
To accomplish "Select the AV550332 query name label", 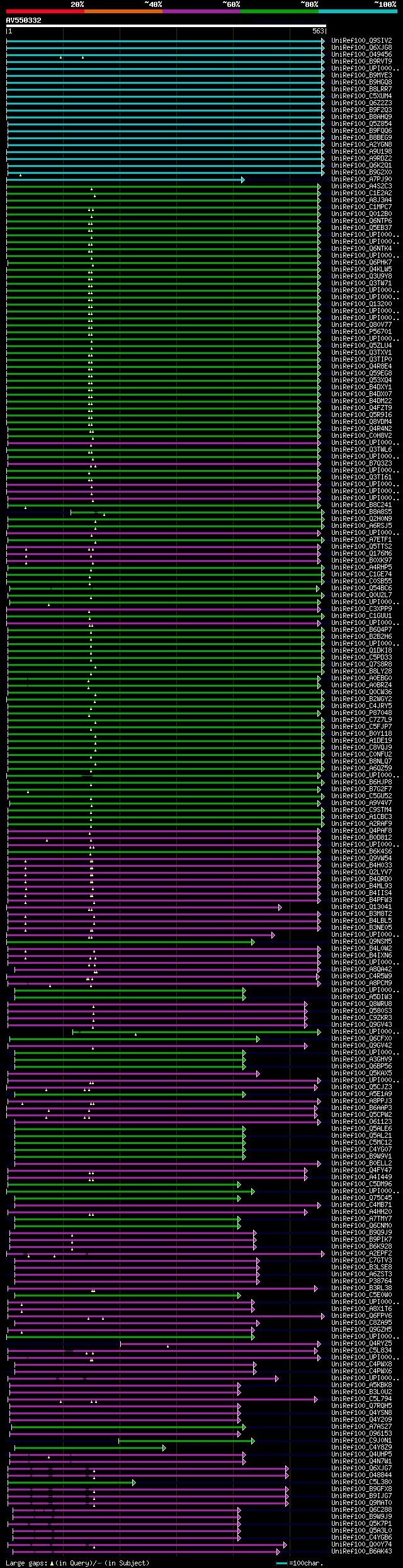I will [24, 20].
